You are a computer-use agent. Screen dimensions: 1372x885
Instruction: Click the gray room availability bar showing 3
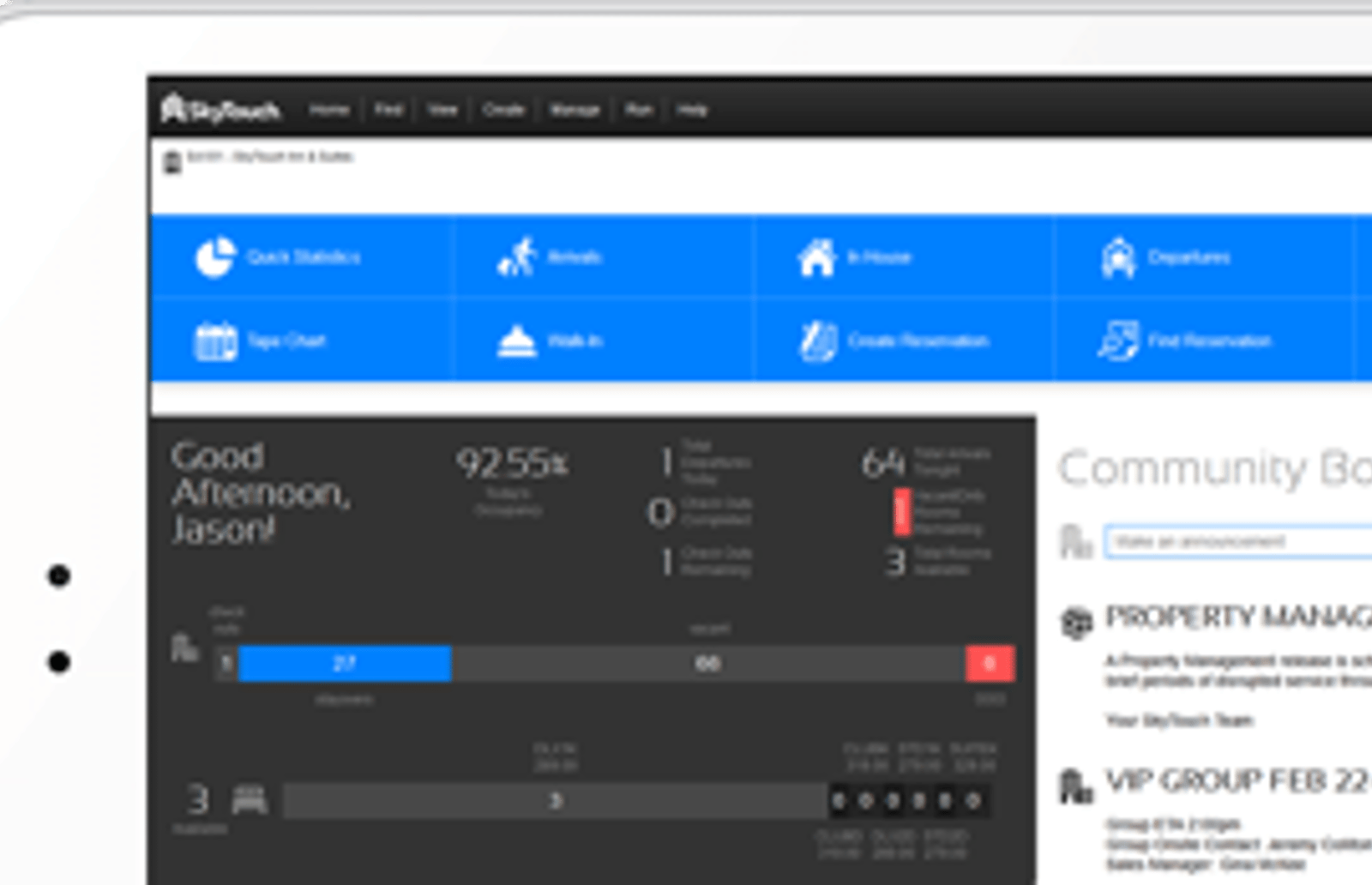(x=555, y=801)
